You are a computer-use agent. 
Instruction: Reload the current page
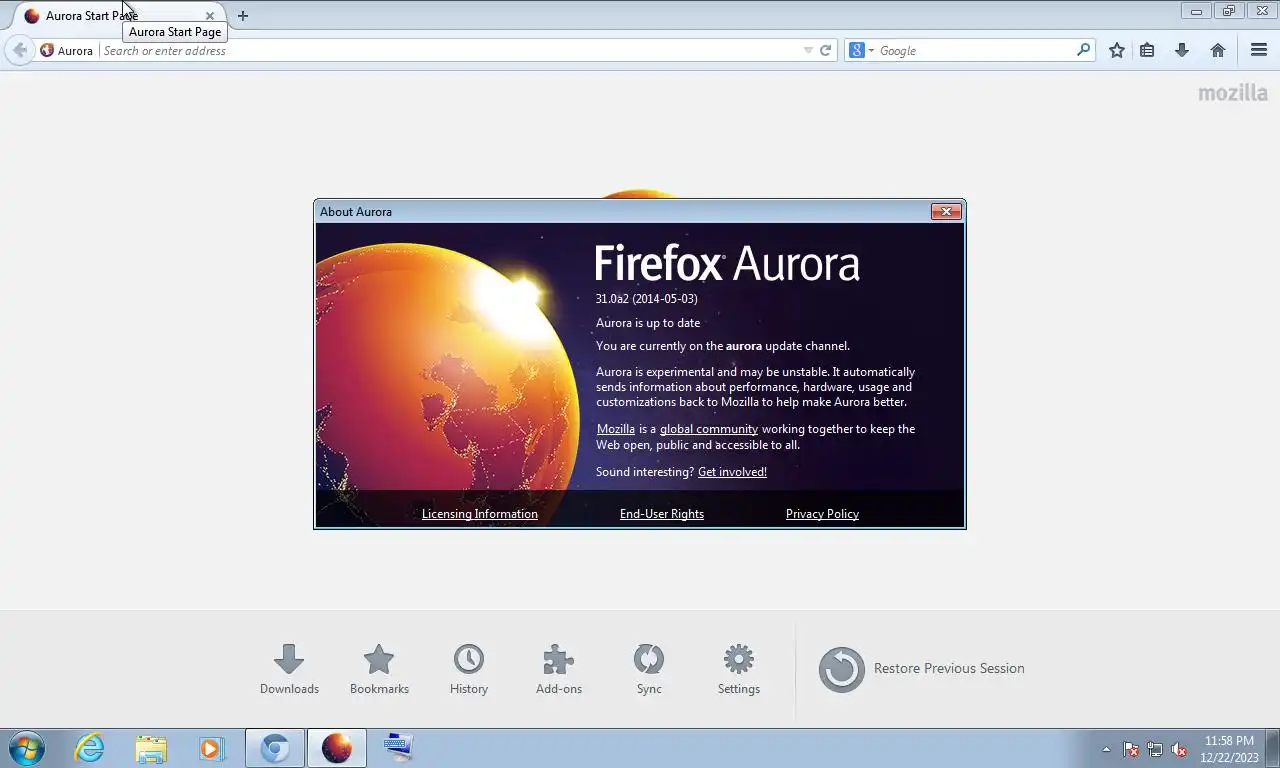tap(826, 50)
